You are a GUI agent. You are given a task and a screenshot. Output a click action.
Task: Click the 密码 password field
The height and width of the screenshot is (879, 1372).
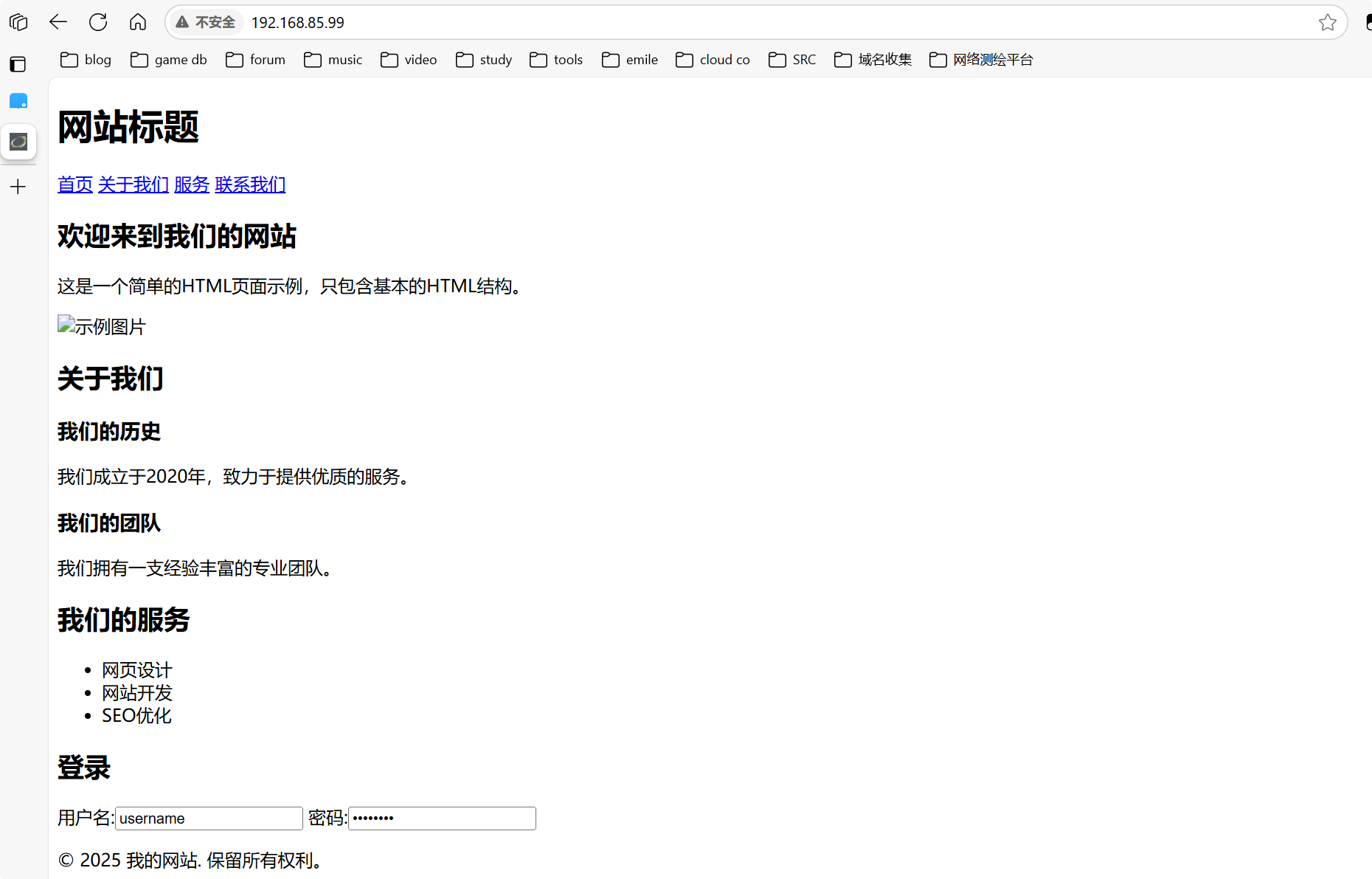point(442,818)
